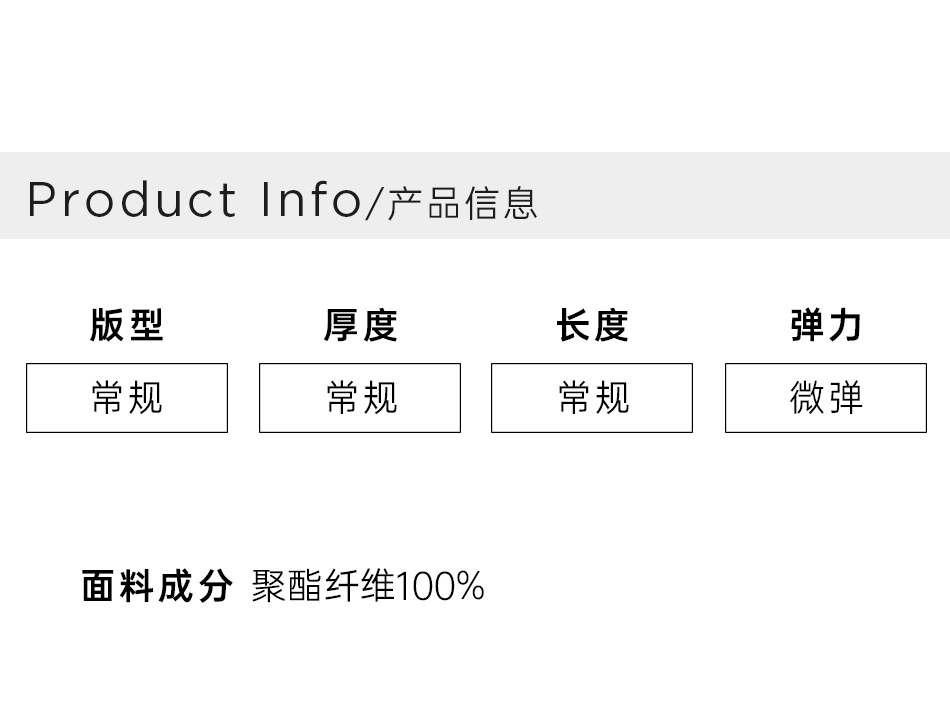Click the 成分 characters in the fabric label

[195, 586]
